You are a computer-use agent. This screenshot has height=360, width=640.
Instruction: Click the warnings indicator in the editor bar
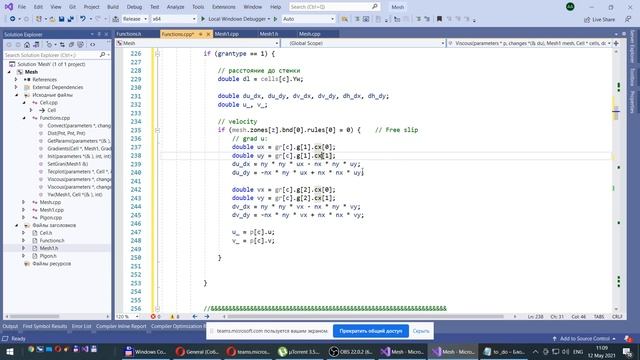(x=175, y=316)
